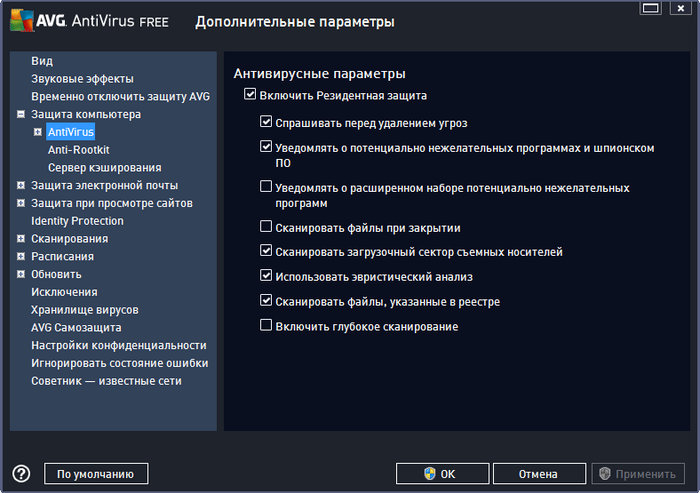Select Защита при просмотре сайтов label
This screenshot has height=493, width=700.
click(112, 203)
